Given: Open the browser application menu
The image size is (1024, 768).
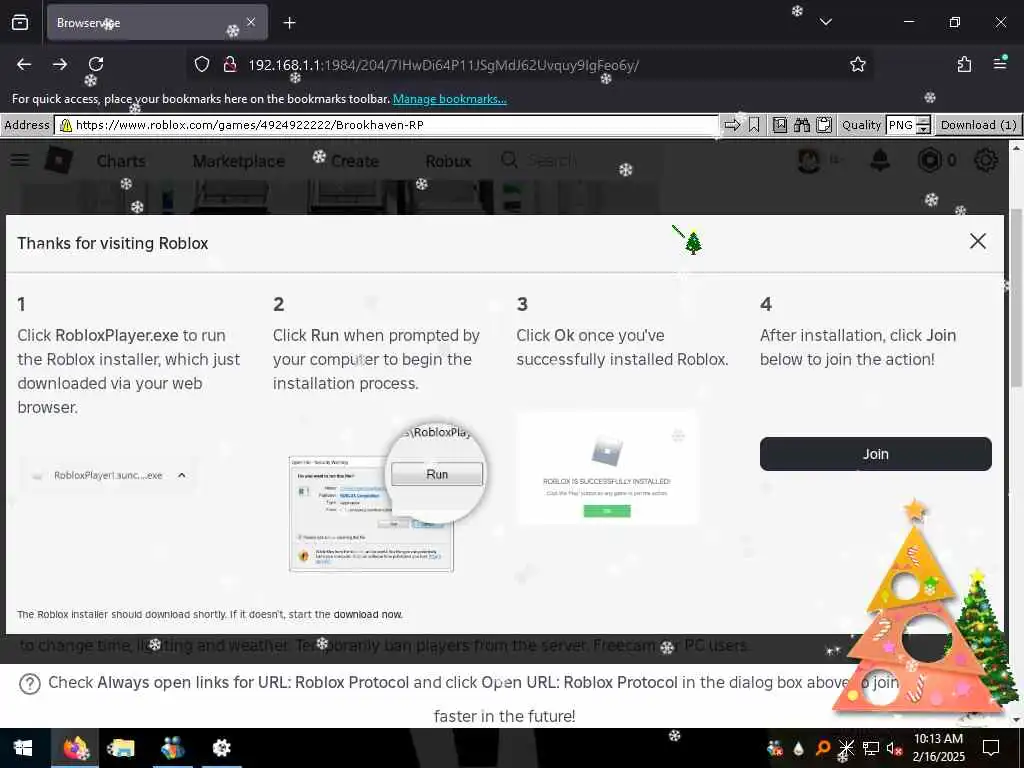Looking at the screenshot, I should tap(1000, 63).
